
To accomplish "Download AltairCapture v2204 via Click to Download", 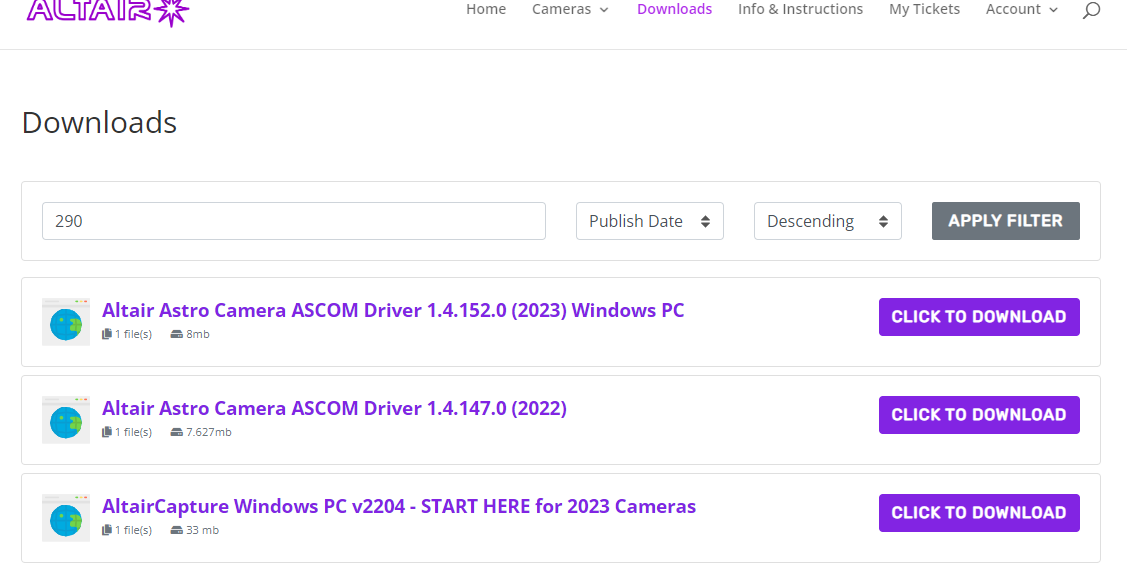I will click(979, 513).
